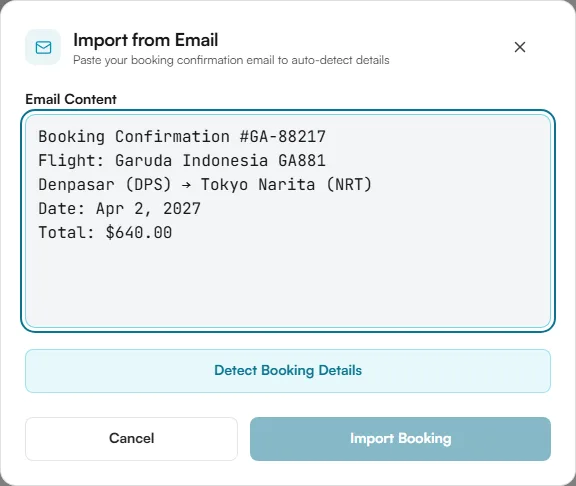Click the Email Content label
The height and width of the screenshot is (486, 576).
pyautogui.click(x=71, y=99)
